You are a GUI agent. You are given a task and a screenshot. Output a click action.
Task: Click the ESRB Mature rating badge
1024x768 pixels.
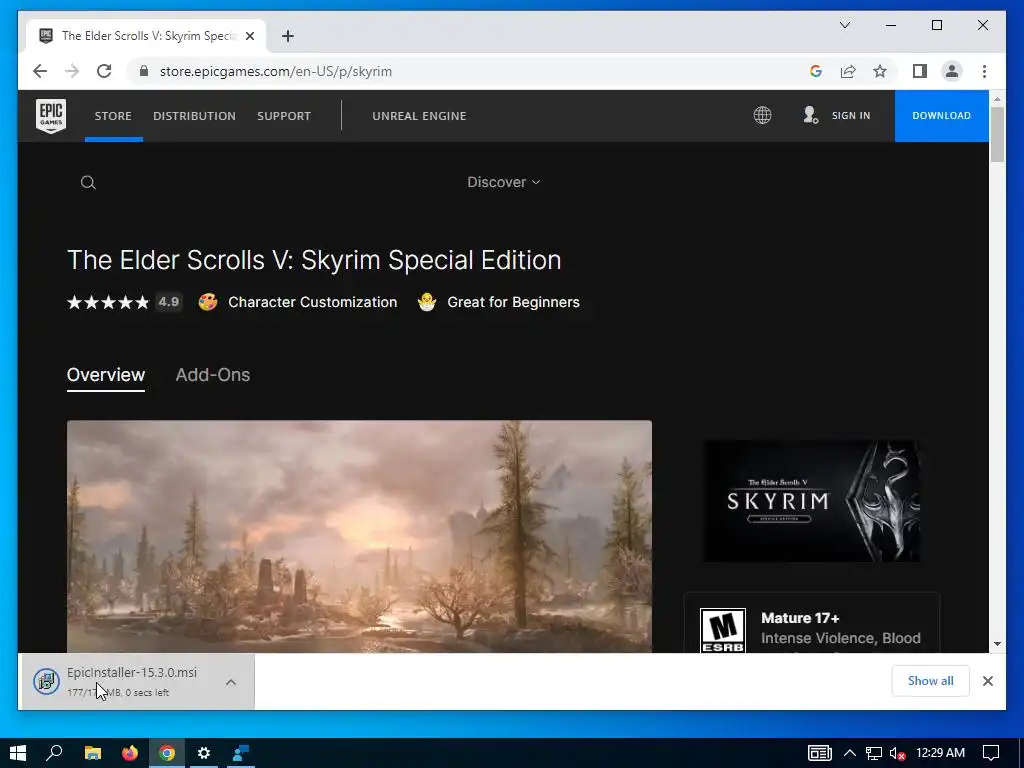(722, 630)
